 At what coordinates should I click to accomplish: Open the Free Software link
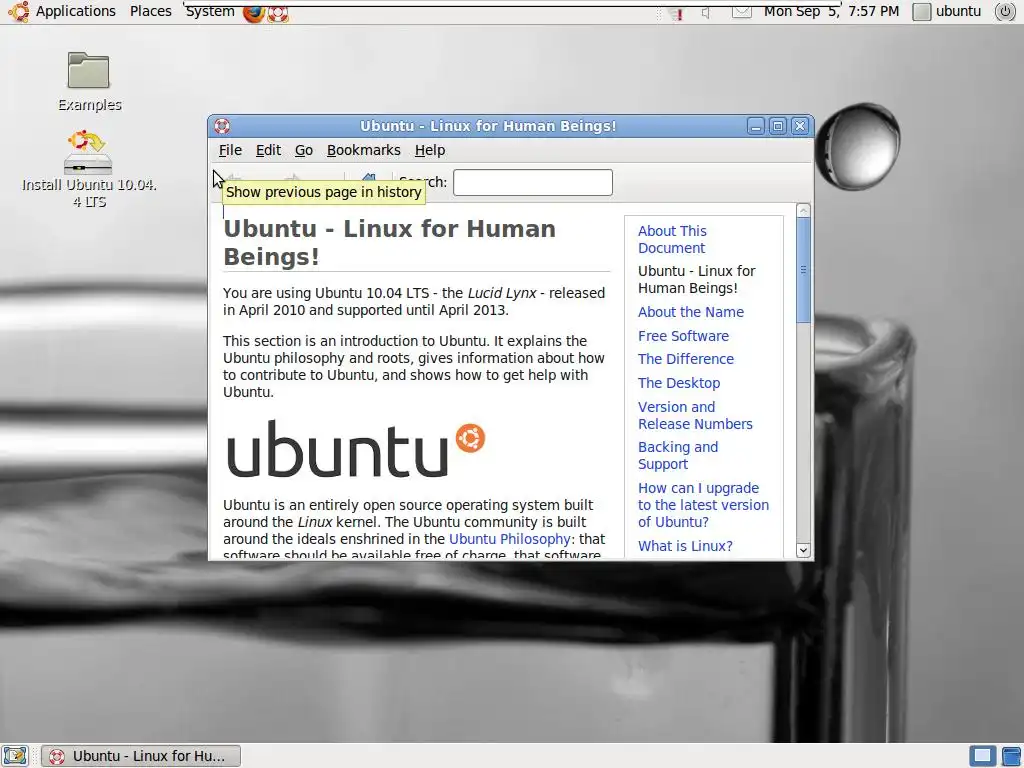(x=683, y=336)
